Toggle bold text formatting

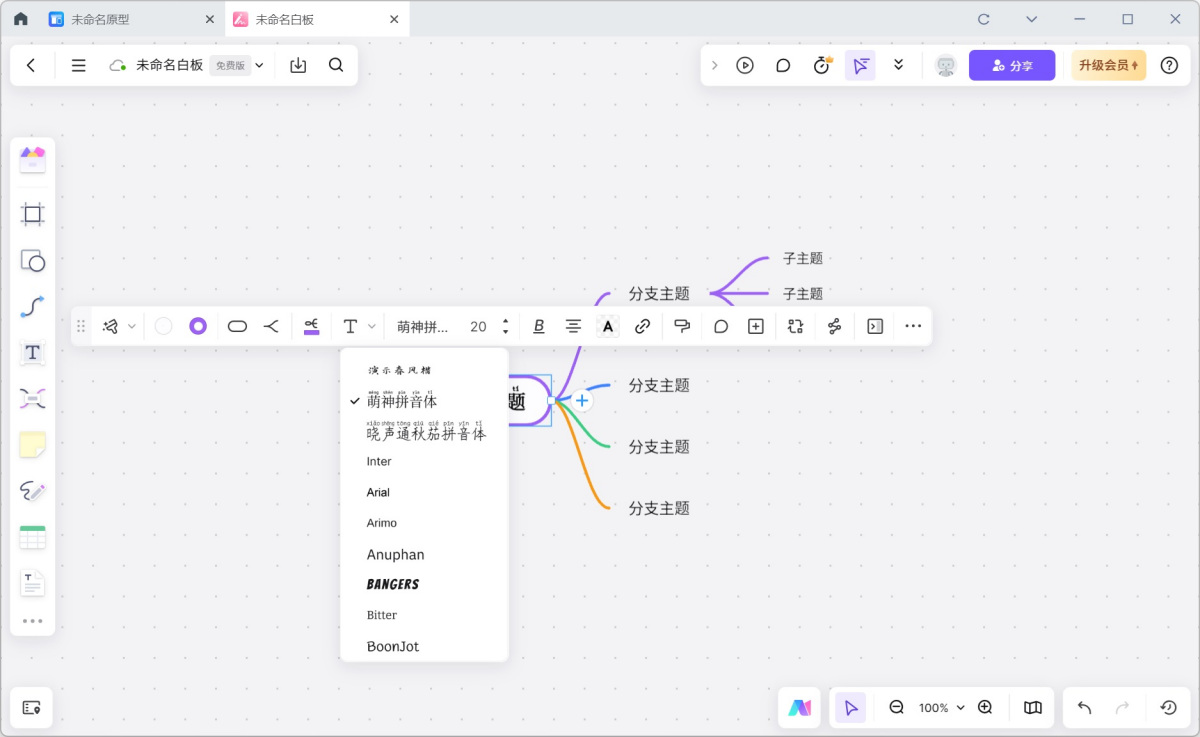tap(539, 326)
